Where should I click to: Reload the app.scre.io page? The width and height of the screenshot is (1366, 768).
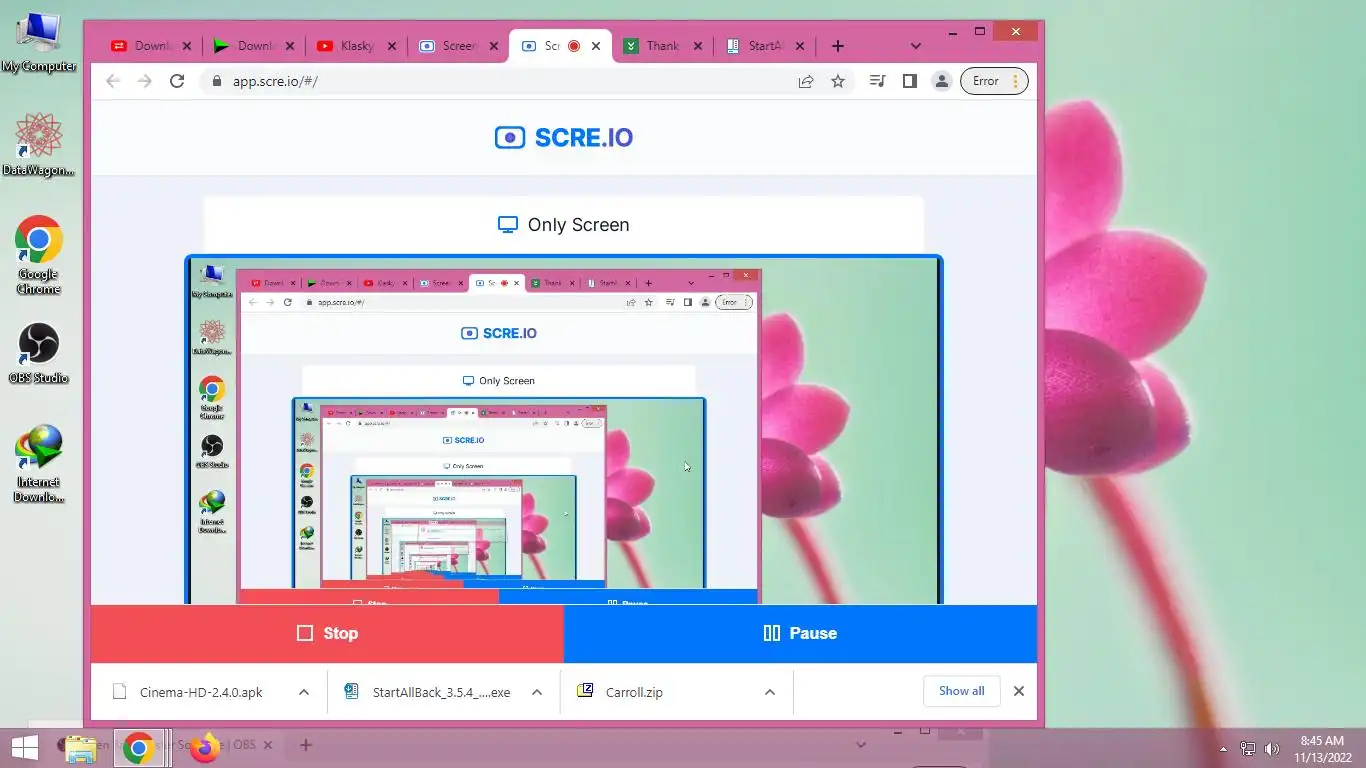[177, 81]
